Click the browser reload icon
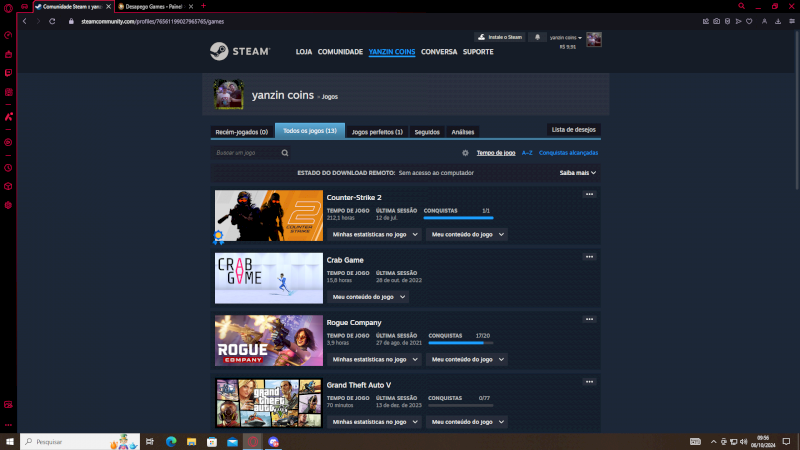This screenshot has height=450, width=800. (x=52, y=21)
